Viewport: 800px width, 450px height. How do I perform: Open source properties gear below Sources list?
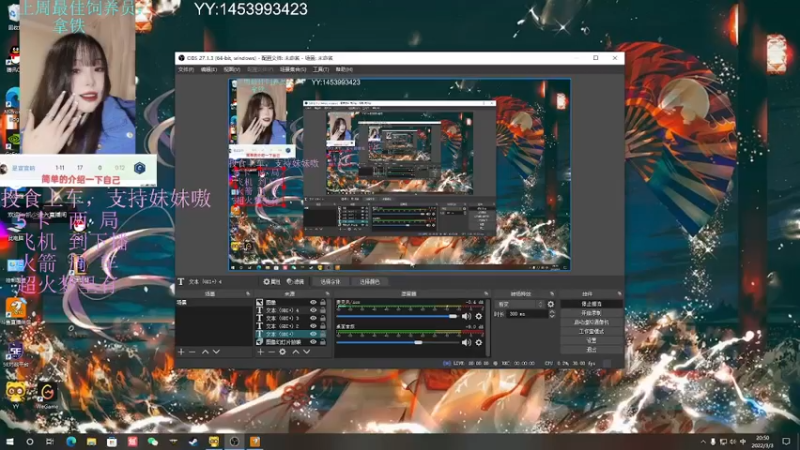[283, 352]
